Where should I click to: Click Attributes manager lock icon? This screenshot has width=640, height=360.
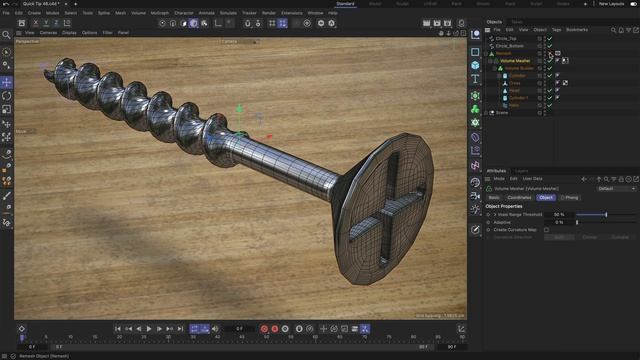click(621, 179)
